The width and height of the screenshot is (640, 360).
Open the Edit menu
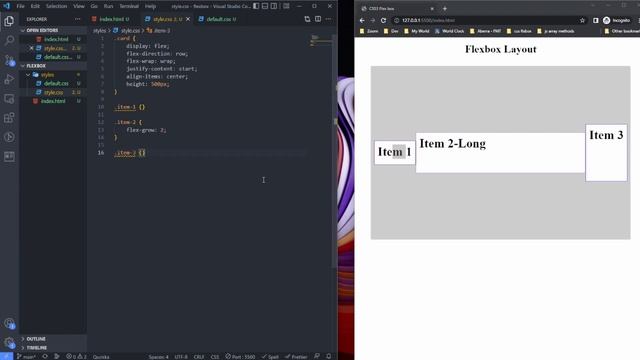(35, 6)
